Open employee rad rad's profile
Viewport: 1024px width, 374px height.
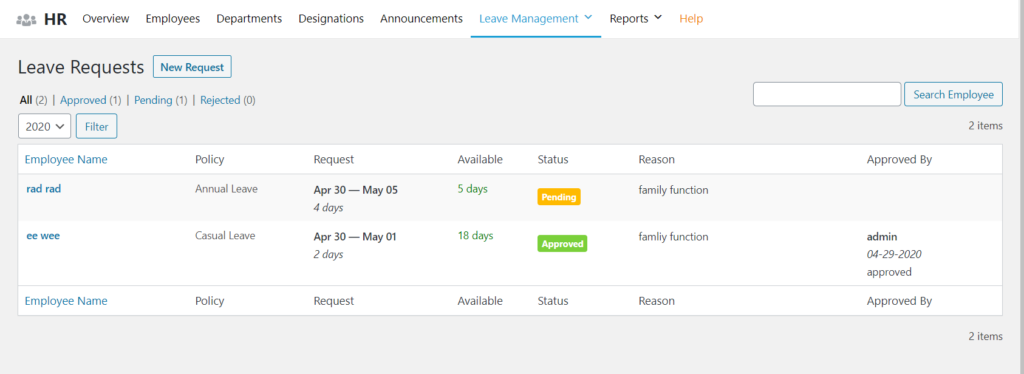click(x=44, y=189)
